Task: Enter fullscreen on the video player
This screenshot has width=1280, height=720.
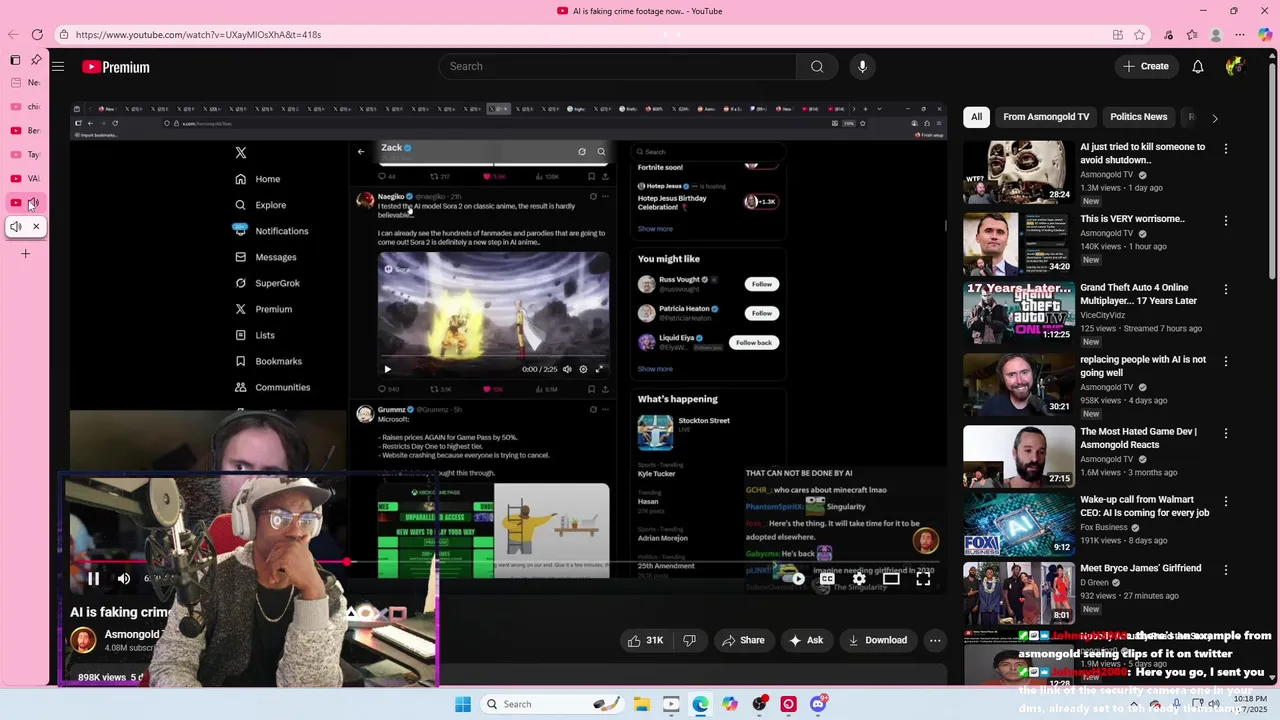Action: coord(923,578)
